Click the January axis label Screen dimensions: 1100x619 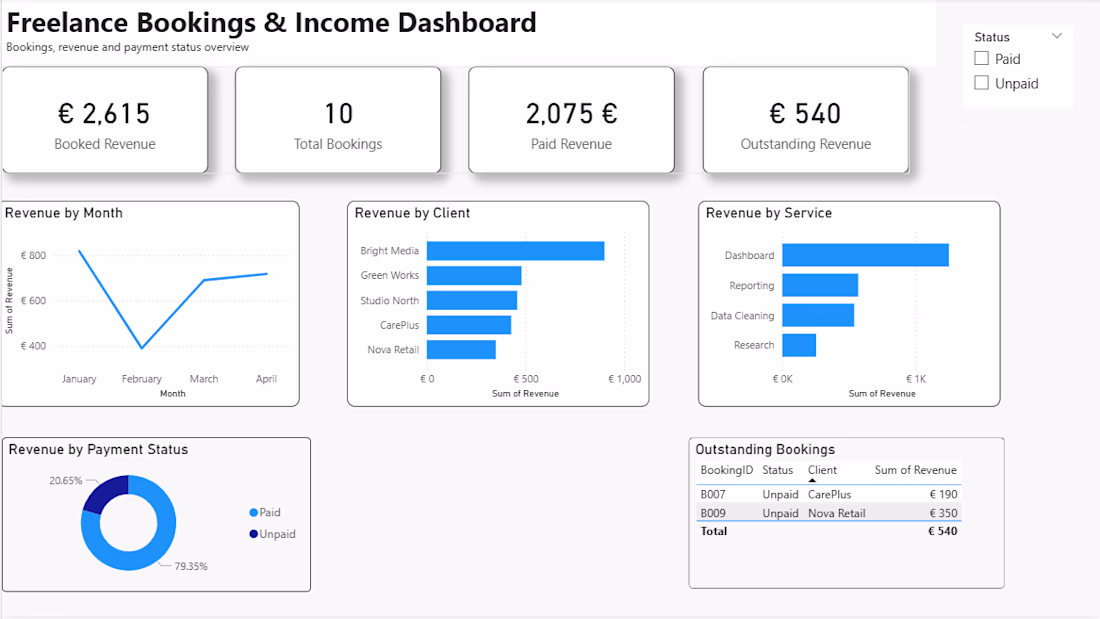tap(79, 379)
